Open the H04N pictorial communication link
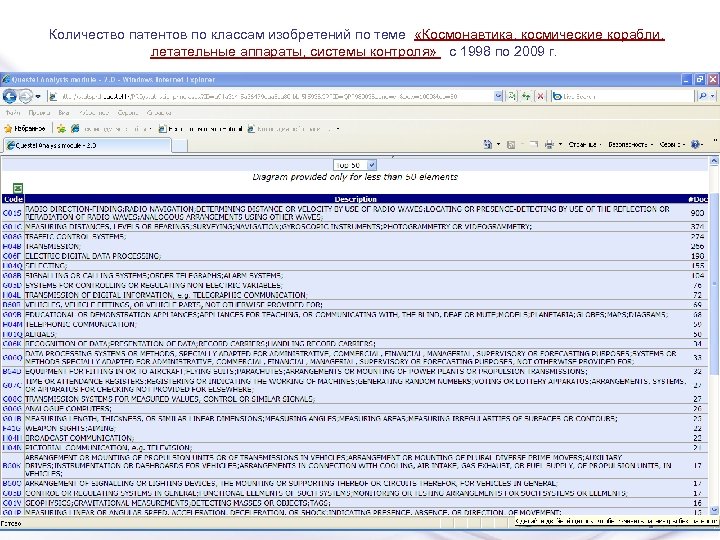Screen dimensions: 720x540 [x=12, y=447]
